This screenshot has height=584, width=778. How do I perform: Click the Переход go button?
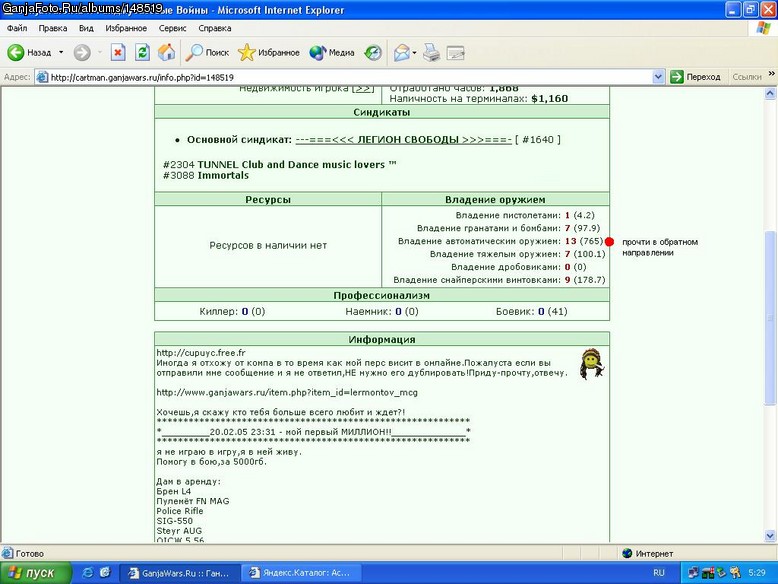695,77
